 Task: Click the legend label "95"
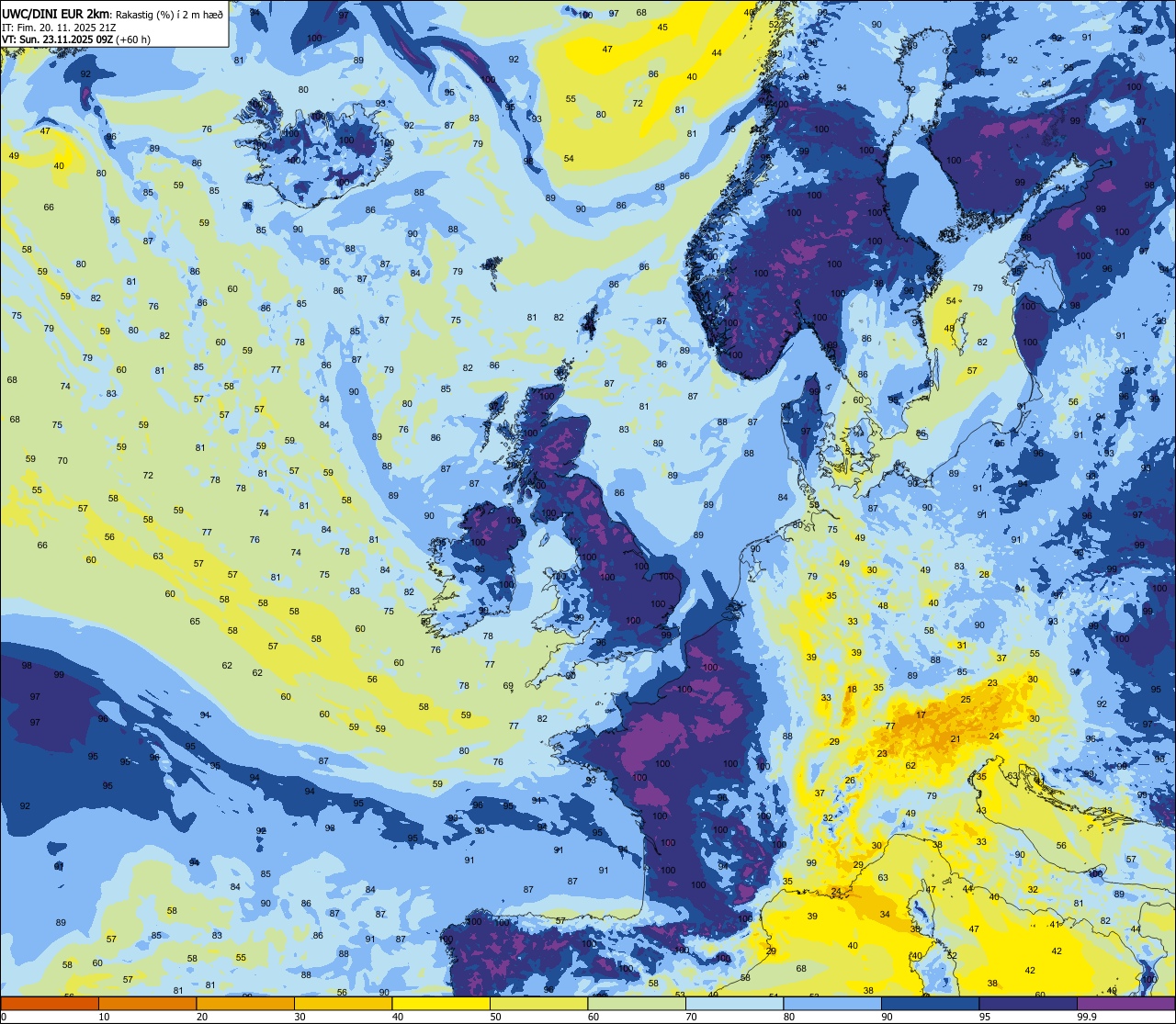pyautogui.click(x=985, y=1017)
